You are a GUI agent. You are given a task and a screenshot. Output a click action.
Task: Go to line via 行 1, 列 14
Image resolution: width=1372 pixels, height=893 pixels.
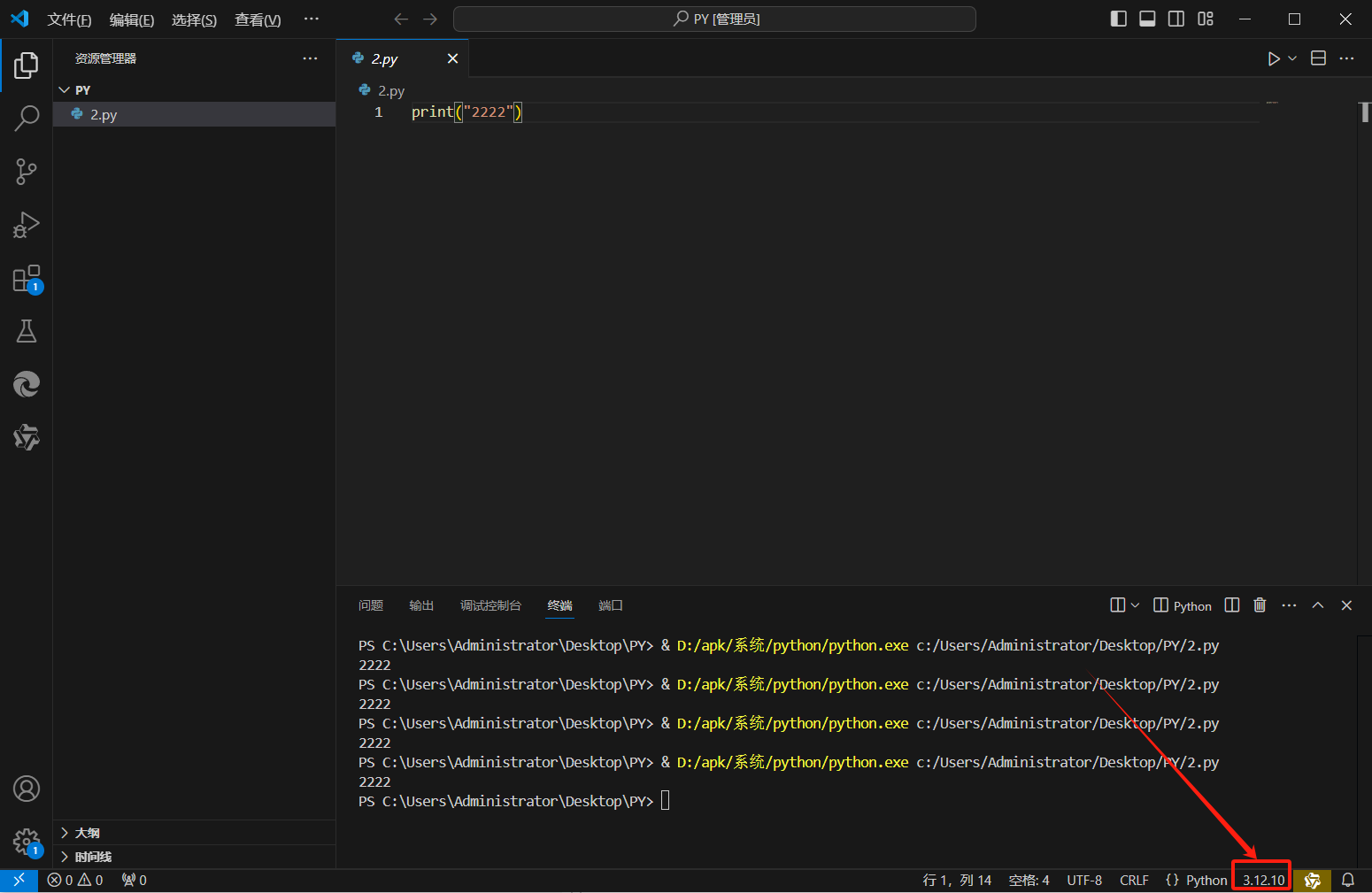click(957, 880)
